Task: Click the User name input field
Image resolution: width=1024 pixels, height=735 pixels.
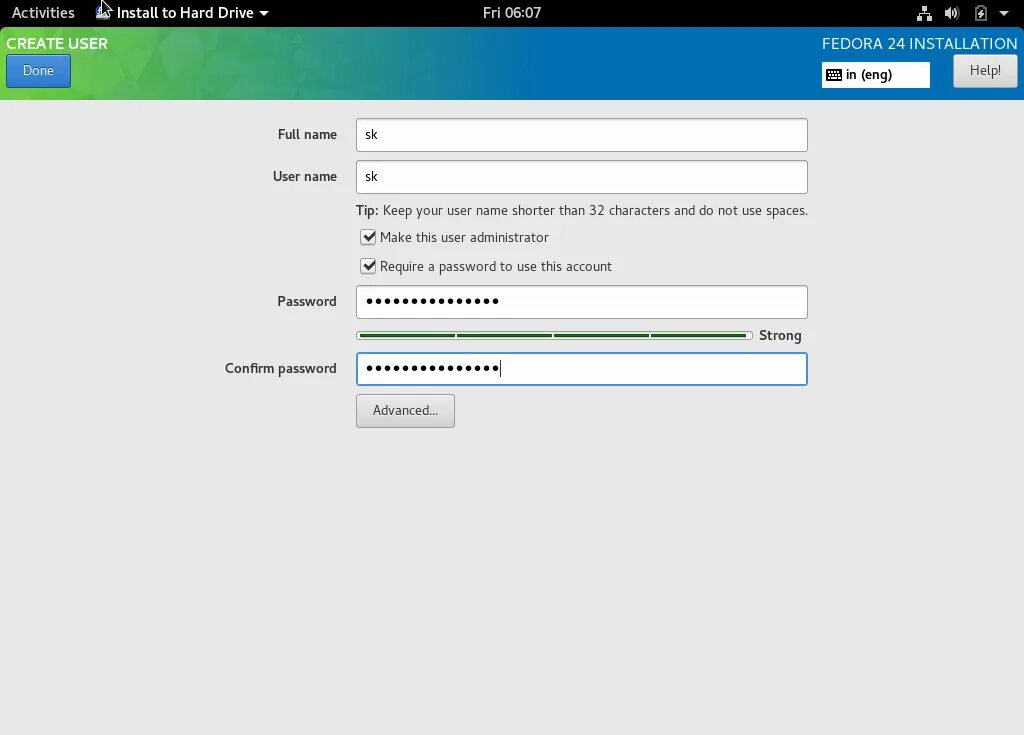Action: (x=581, y=176)
